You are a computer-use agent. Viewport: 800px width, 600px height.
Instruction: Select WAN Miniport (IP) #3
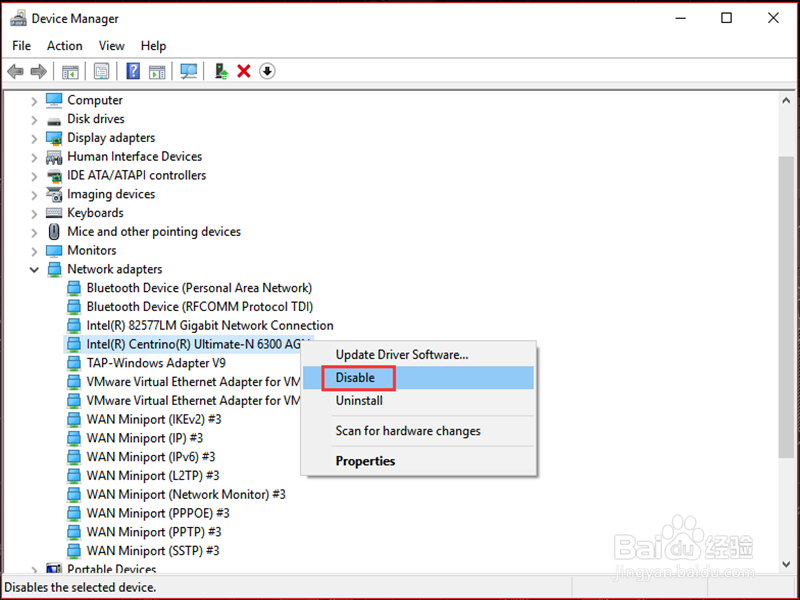click(144, 438)
